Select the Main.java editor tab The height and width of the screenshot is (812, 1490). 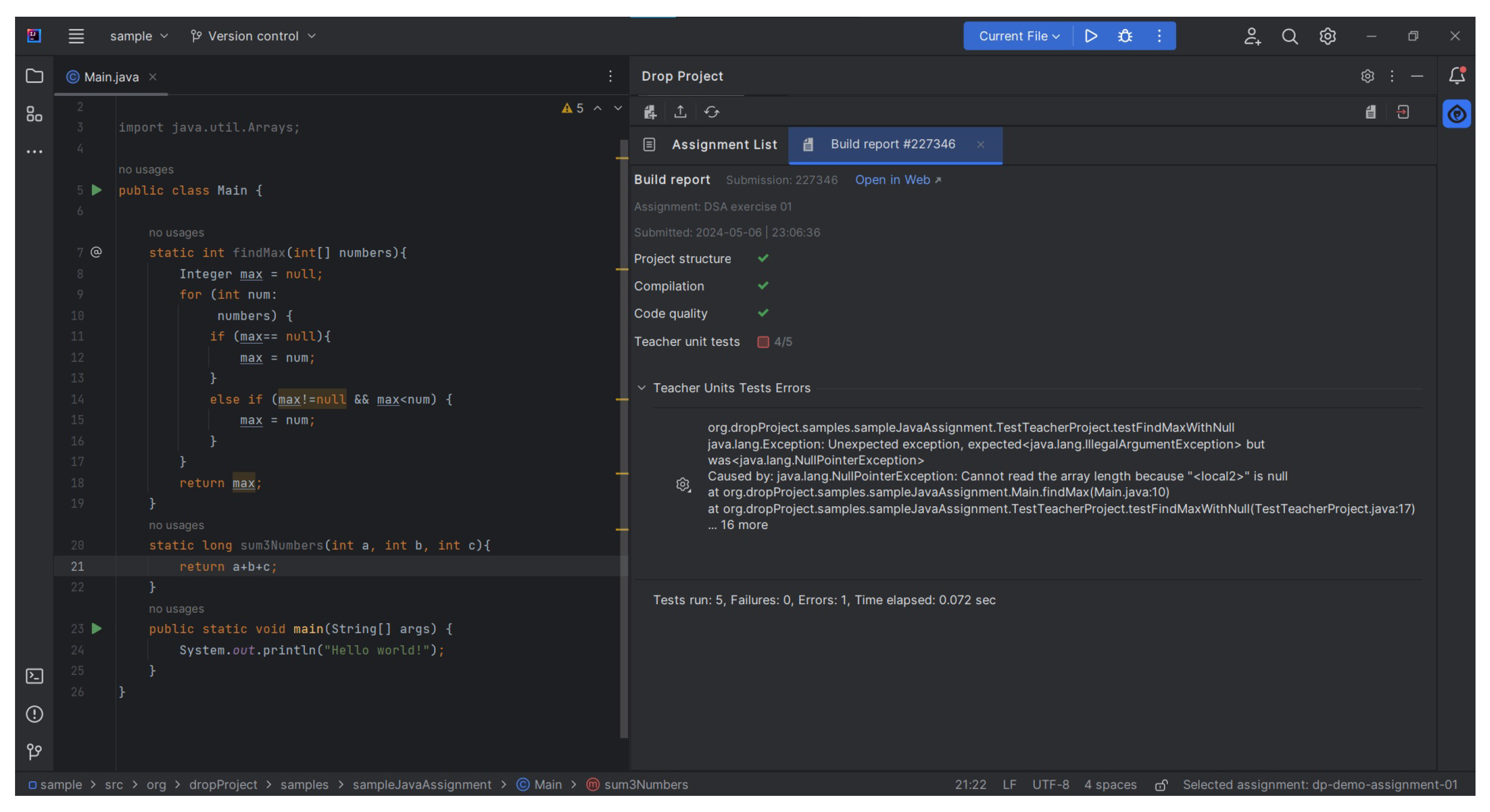point(111,77)
